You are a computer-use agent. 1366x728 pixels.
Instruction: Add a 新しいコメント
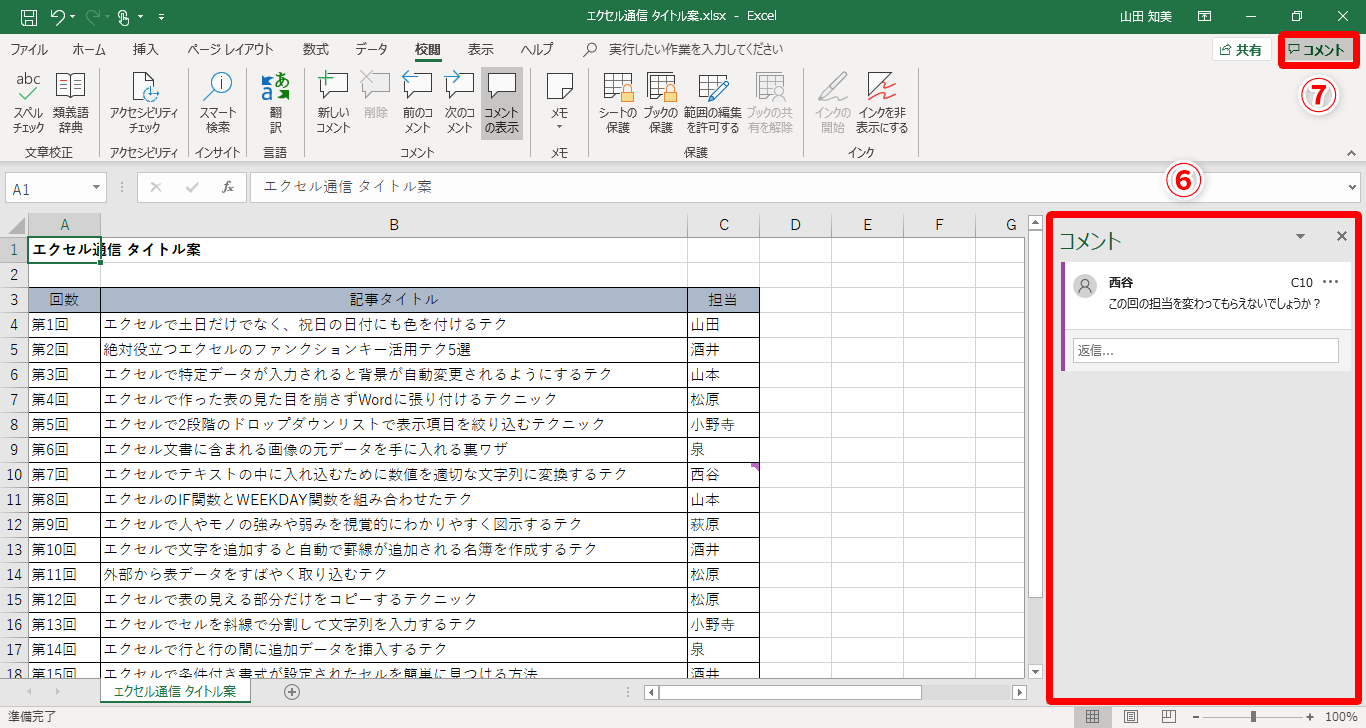[x=333, y=103]
